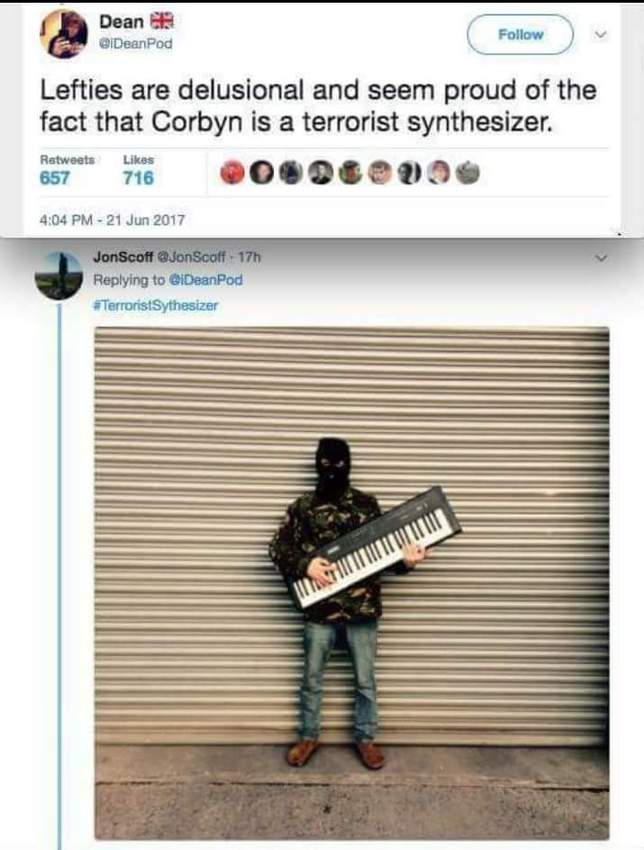
Task: Click the last grey liker avatar
Action: click(x=468, y=173)
